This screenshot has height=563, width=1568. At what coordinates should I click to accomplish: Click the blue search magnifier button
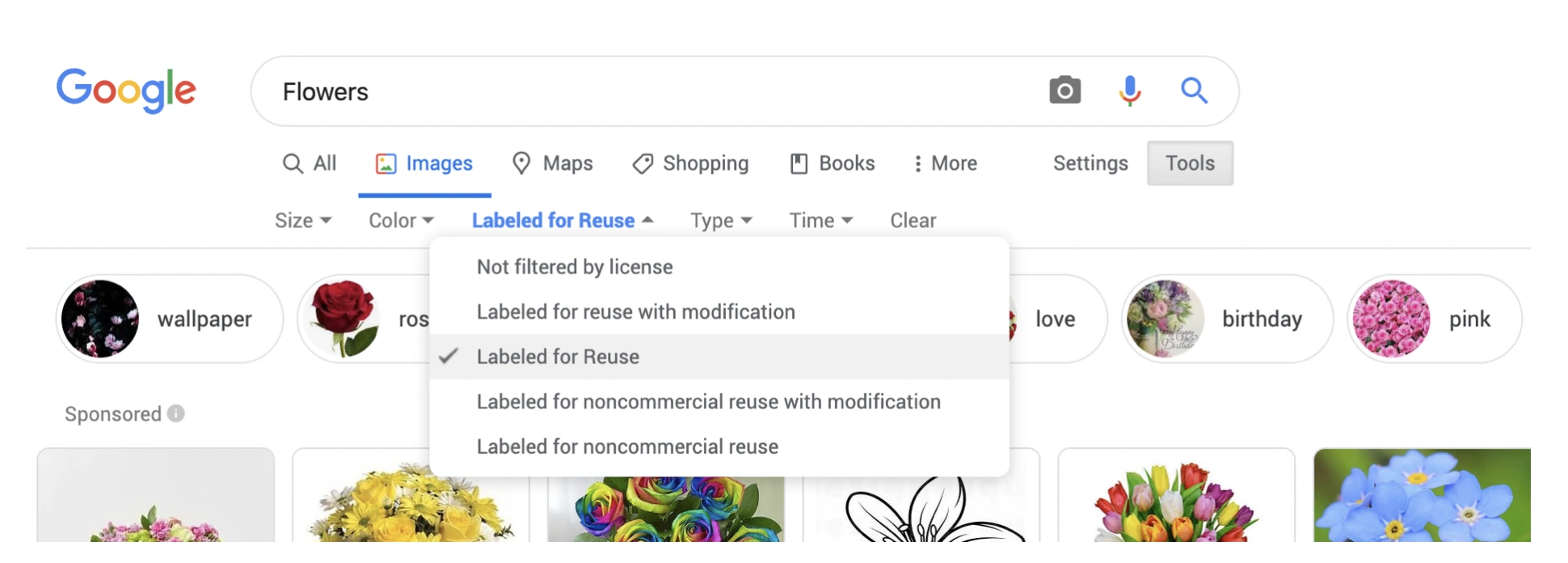(x=1194, y=91)
